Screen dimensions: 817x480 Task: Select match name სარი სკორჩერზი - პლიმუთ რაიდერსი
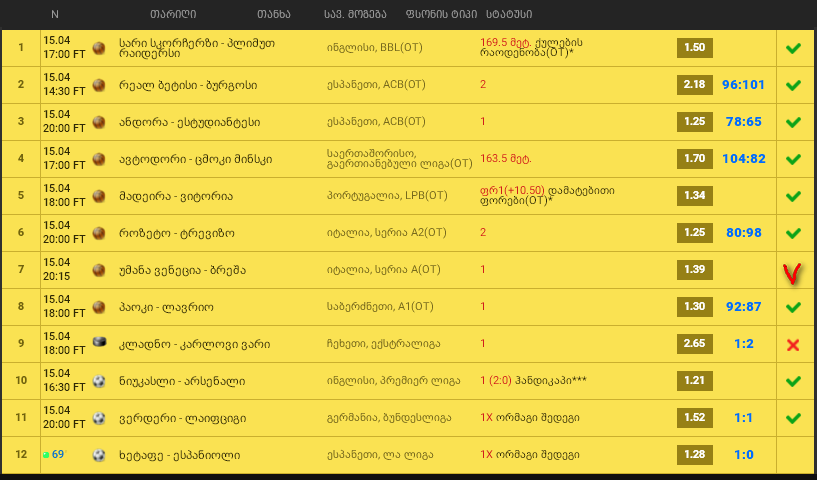[197, 48]
